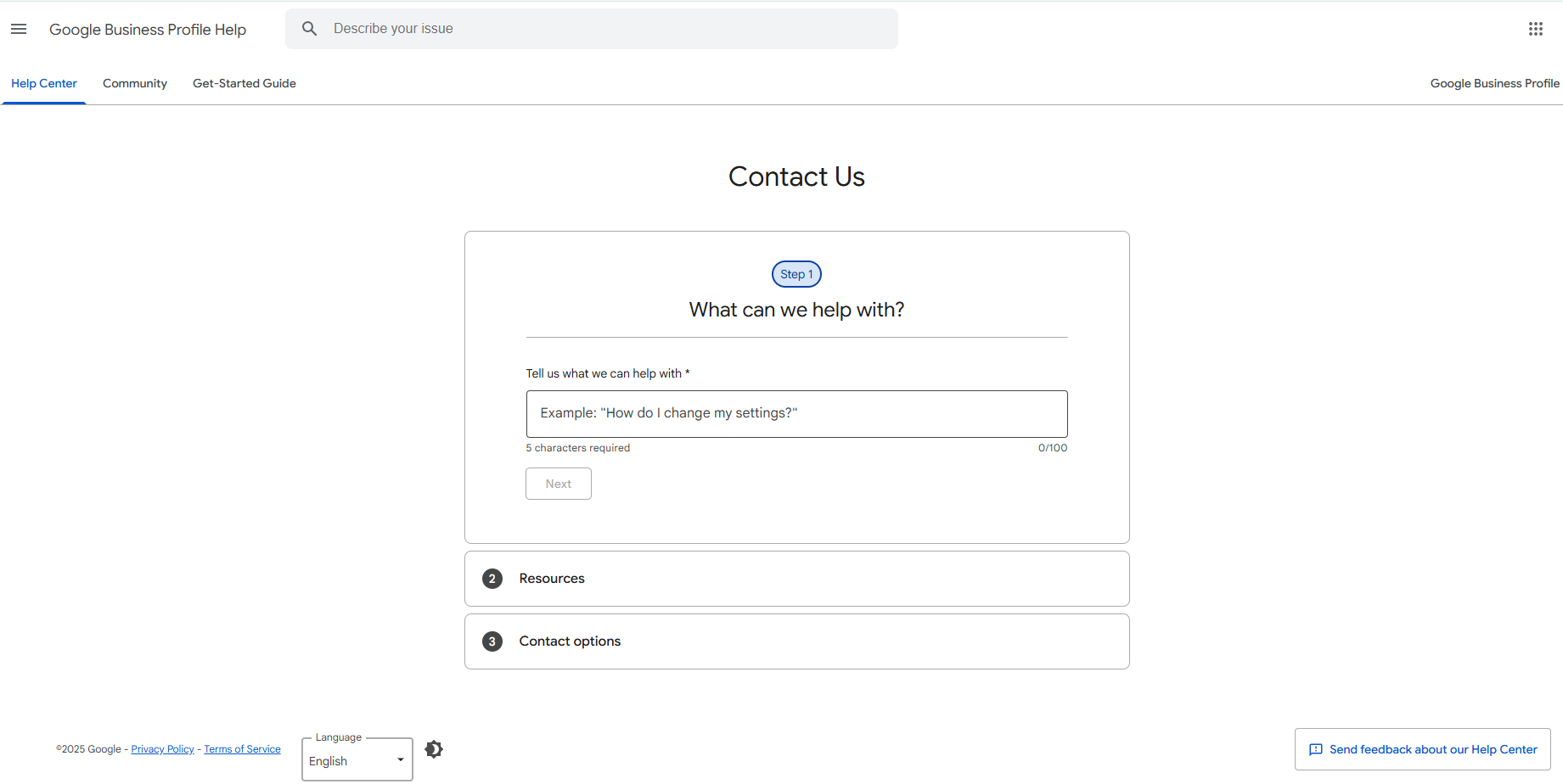Open the Get-Started Guide tab
Screen dimensions: 1563x784
tap(244, 83)
